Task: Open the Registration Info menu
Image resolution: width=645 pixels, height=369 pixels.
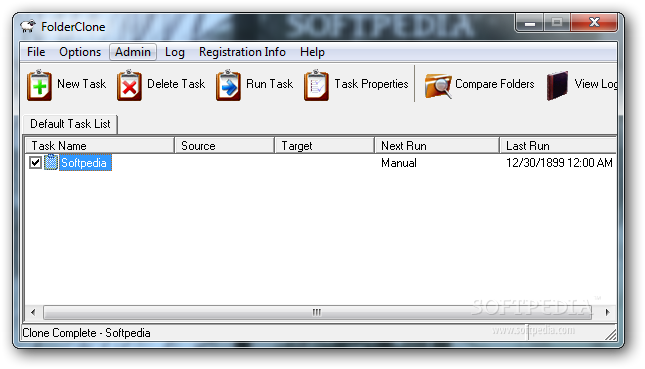Action: pyautogui.click(x=242, y=52)
